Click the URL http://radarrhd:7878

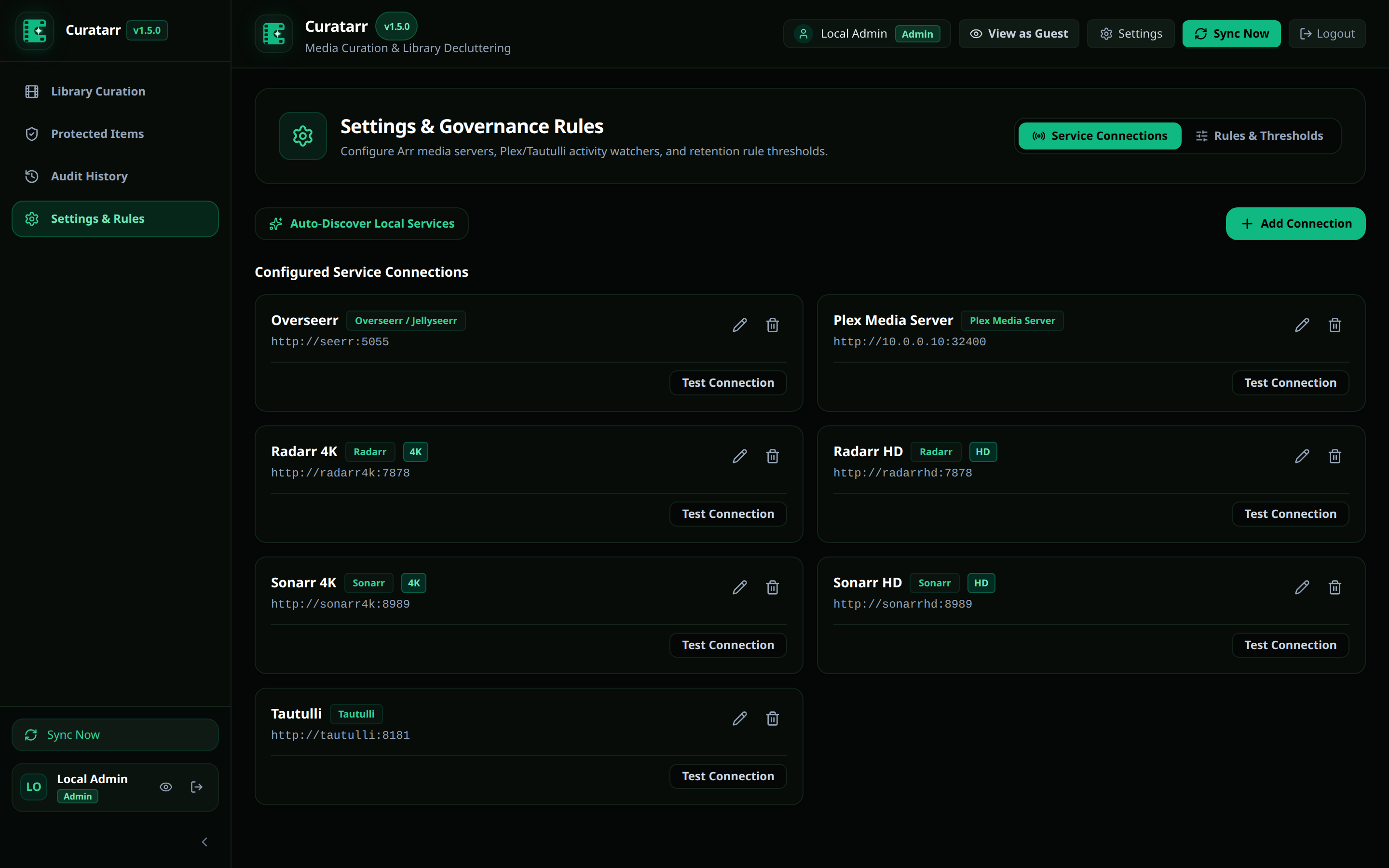[903, 473]
